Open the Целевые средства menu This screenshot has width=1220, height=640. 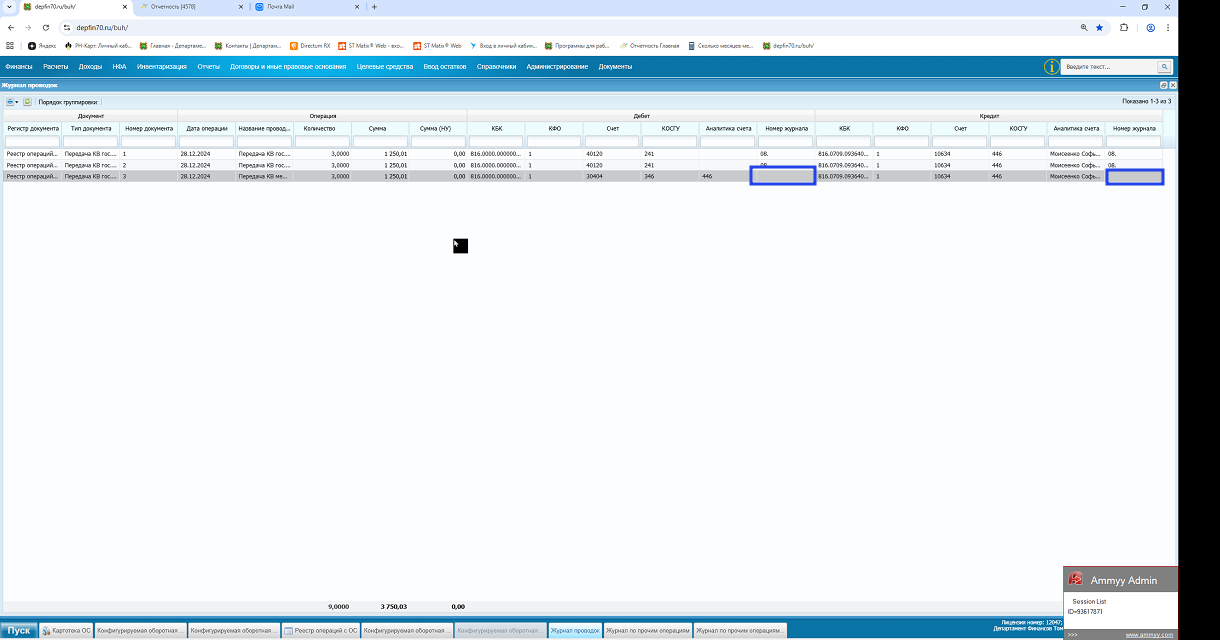pyautogui.click(x=385, y=67)
